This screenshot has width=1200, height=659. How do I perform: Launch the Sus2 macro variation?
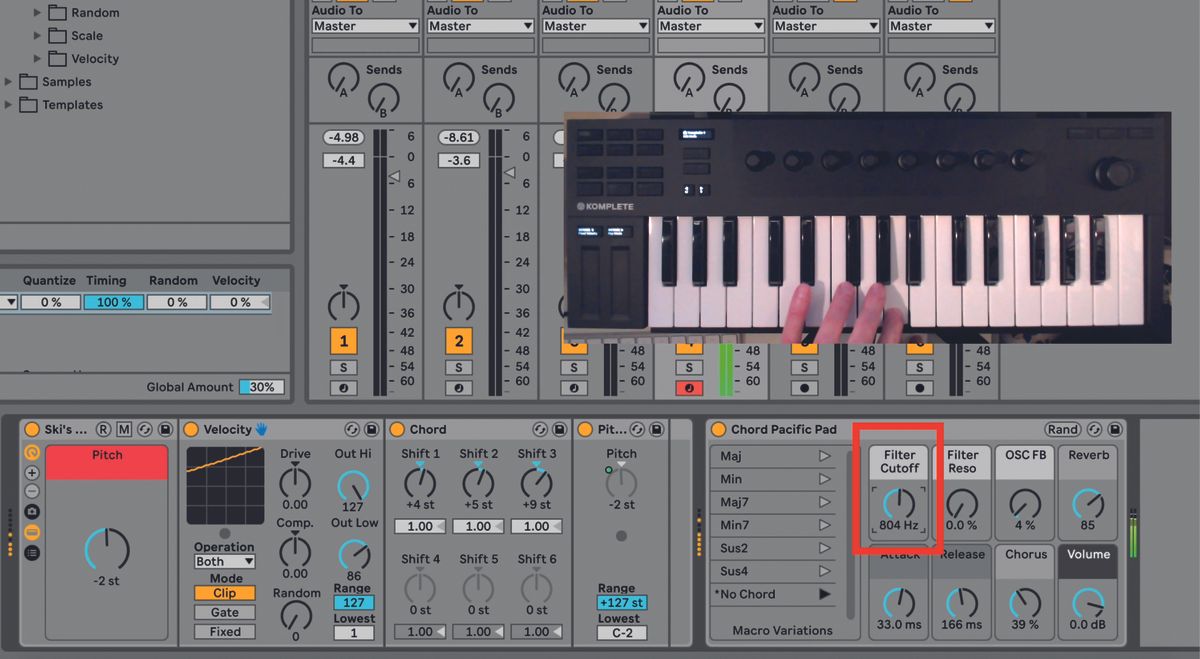[x=824, y=548]
